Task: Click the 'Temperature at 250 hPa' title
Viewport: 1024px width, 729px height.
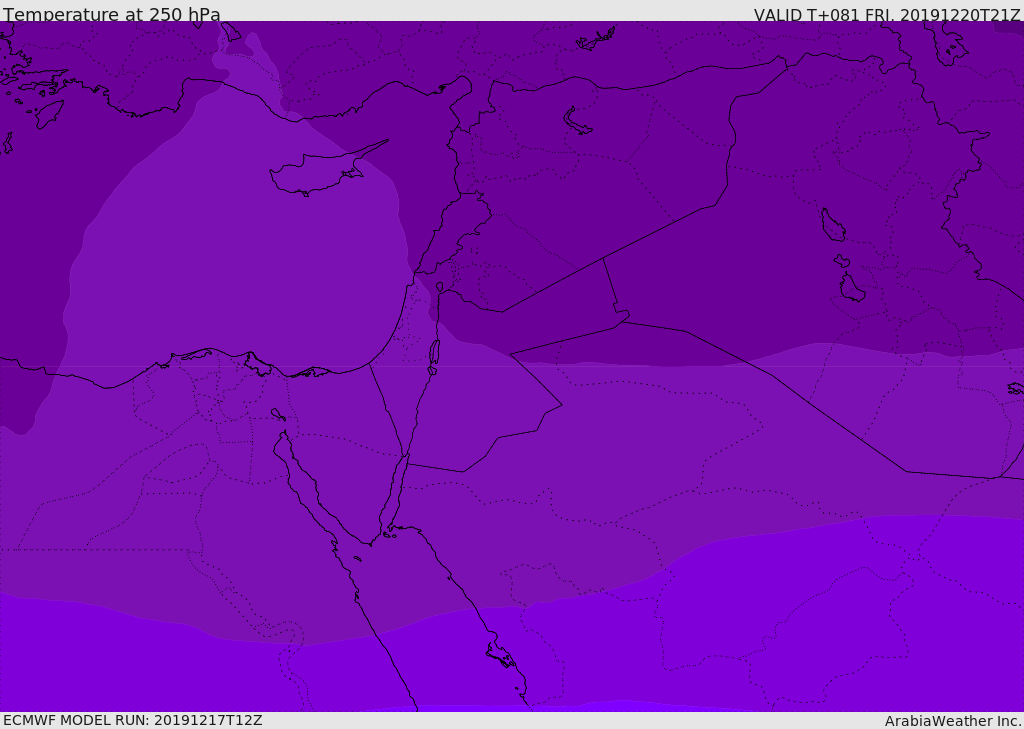Action: (112, 14)
